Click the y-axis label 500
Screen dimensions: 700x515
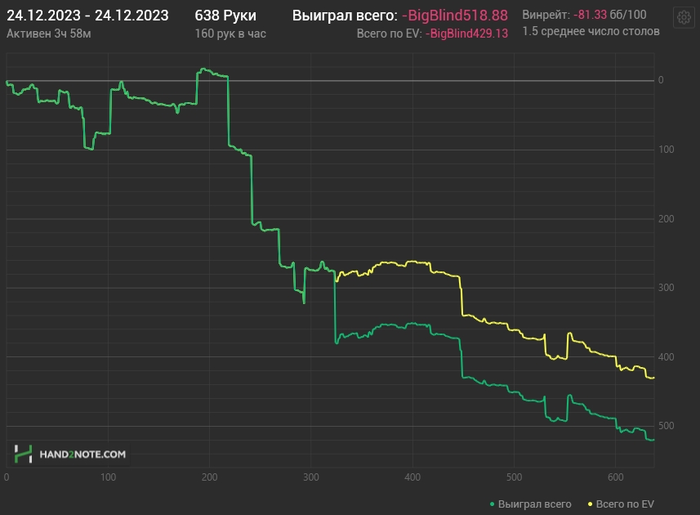click(x=666, y=426)
